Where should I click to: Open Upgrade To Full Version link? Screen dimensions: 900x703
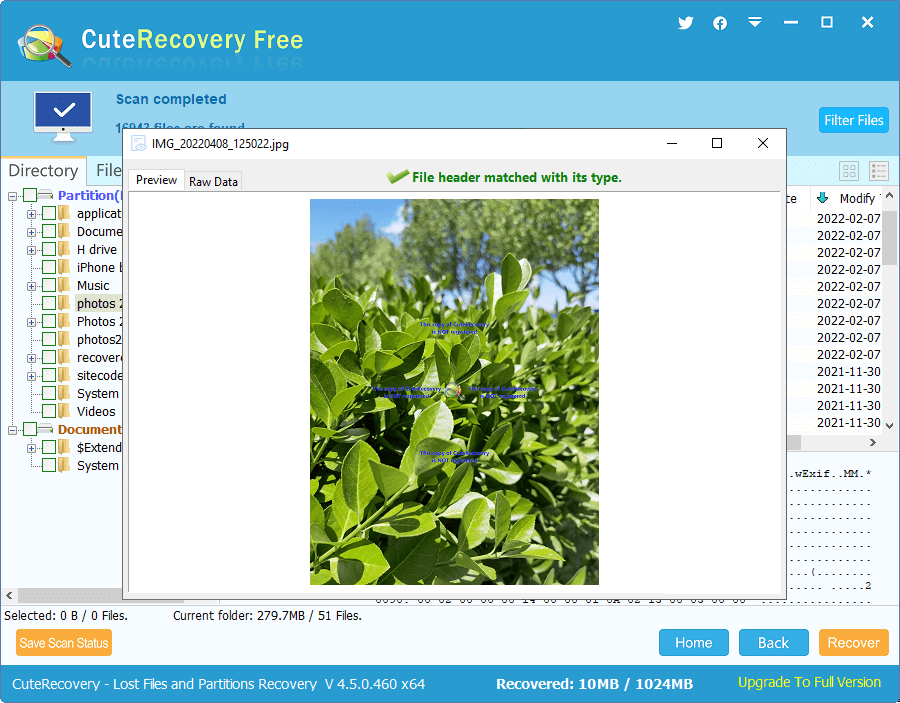pos(809,682)
